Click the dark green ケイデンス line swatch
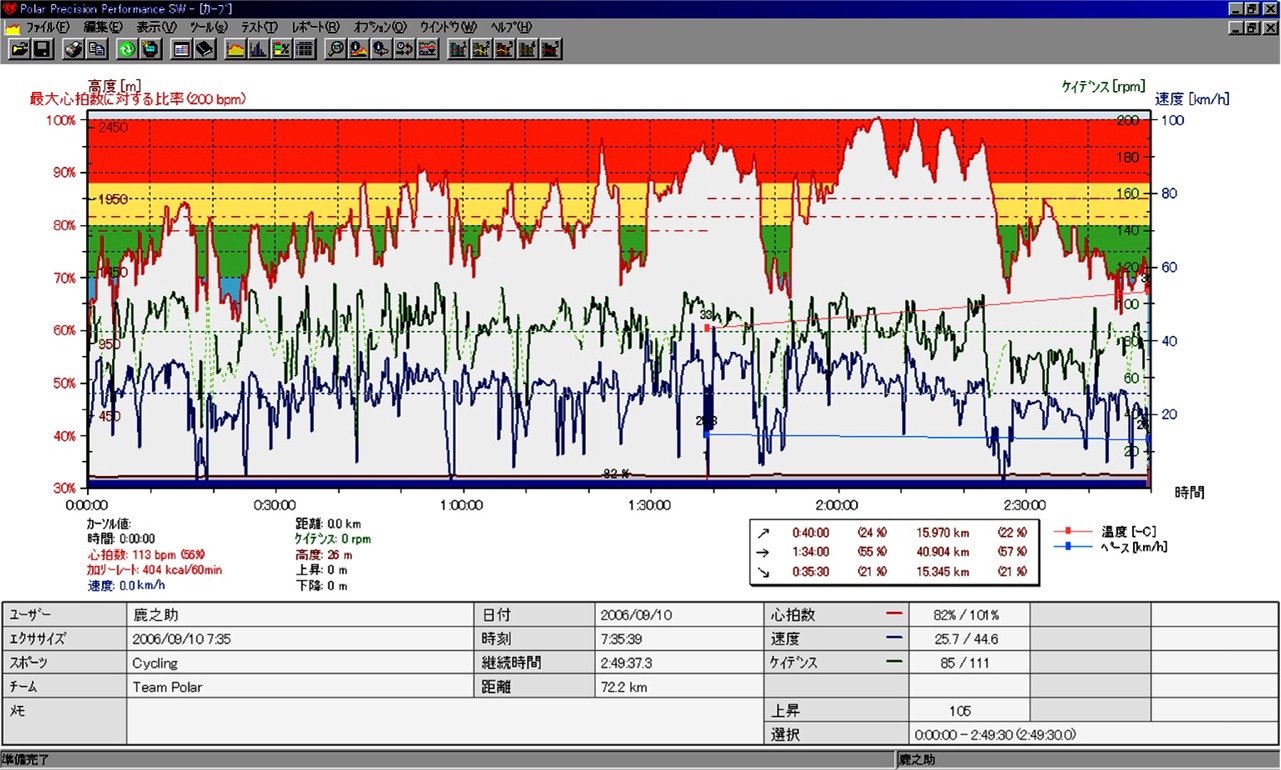The height and width of the screenshot is (770, 1281). click(x=894, y=662)
